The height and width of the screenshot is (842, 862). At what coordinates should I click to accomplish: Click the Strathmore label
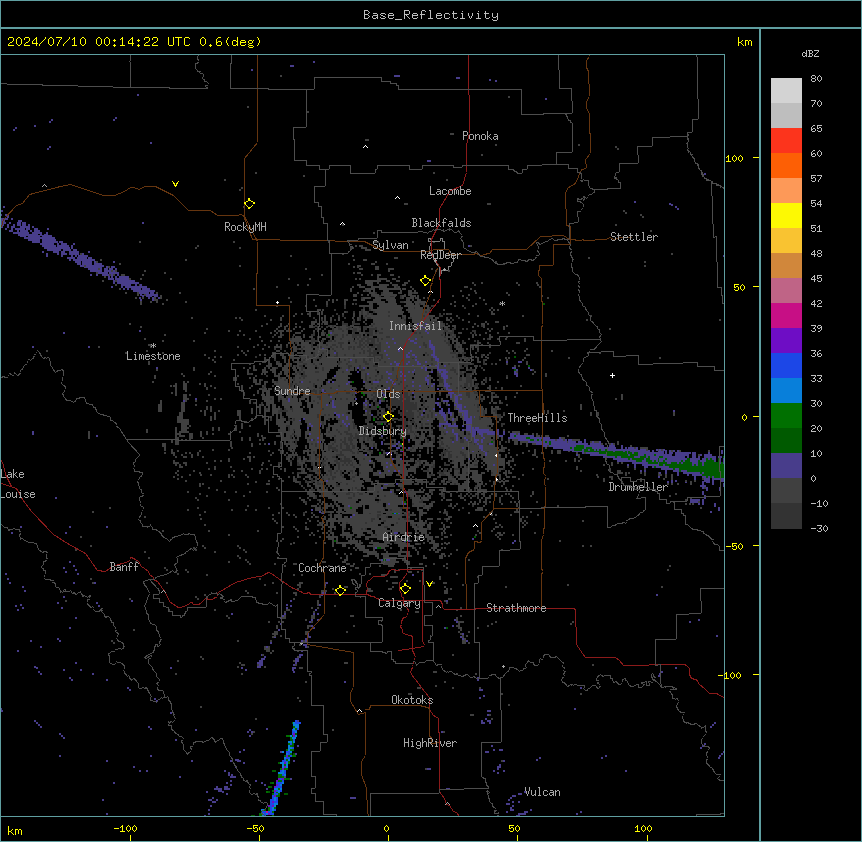[516, 608]
